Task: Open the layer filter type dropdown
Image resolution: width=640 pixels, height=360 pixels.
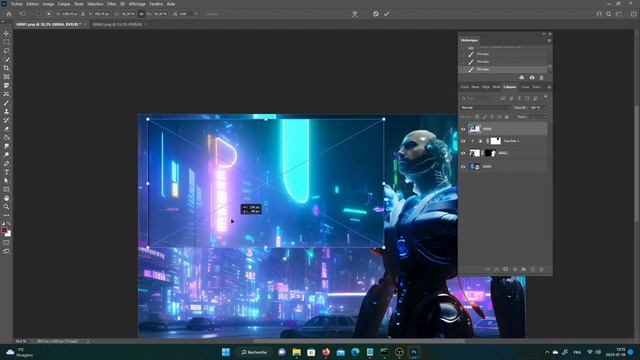Action: [x=480, y=98]
